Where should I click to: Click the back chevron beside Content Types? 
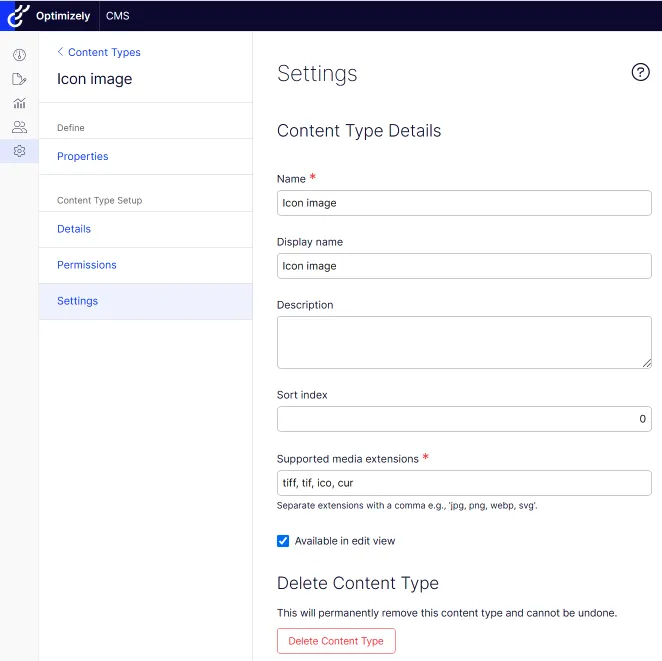point(60,51)
